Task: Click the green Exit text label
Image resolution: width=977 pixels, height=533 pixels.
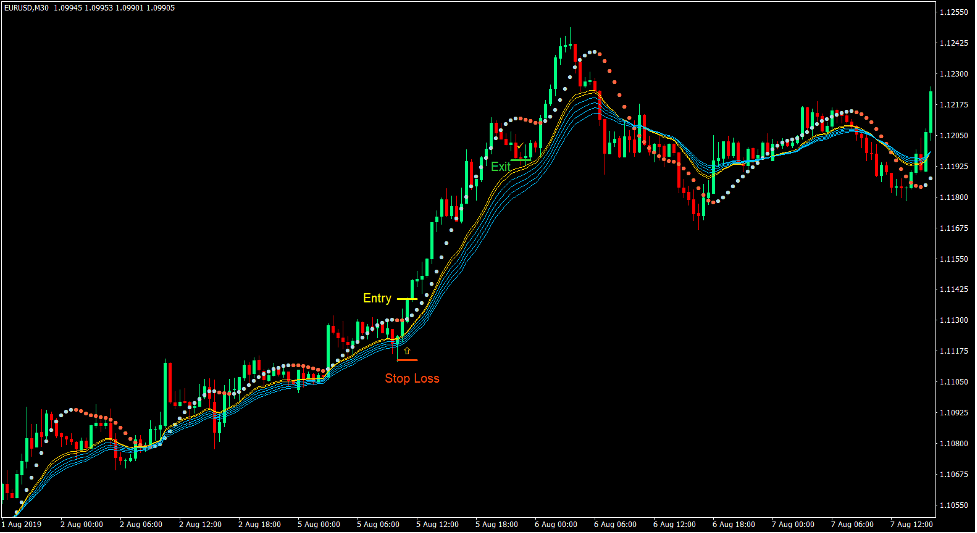Action: [500, 167]
